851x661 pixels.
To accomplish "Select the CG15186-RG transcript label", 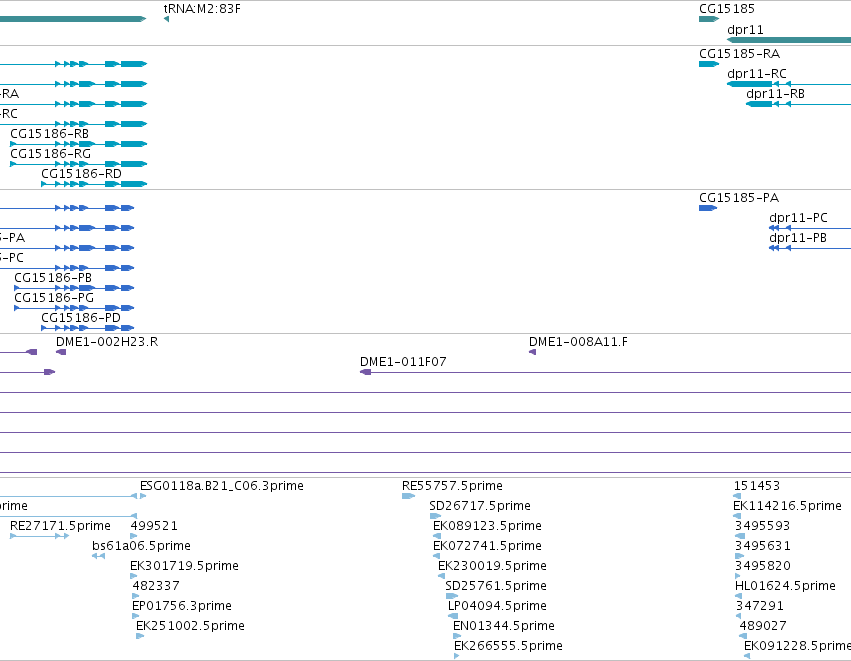I will click(x=50, y=154).
